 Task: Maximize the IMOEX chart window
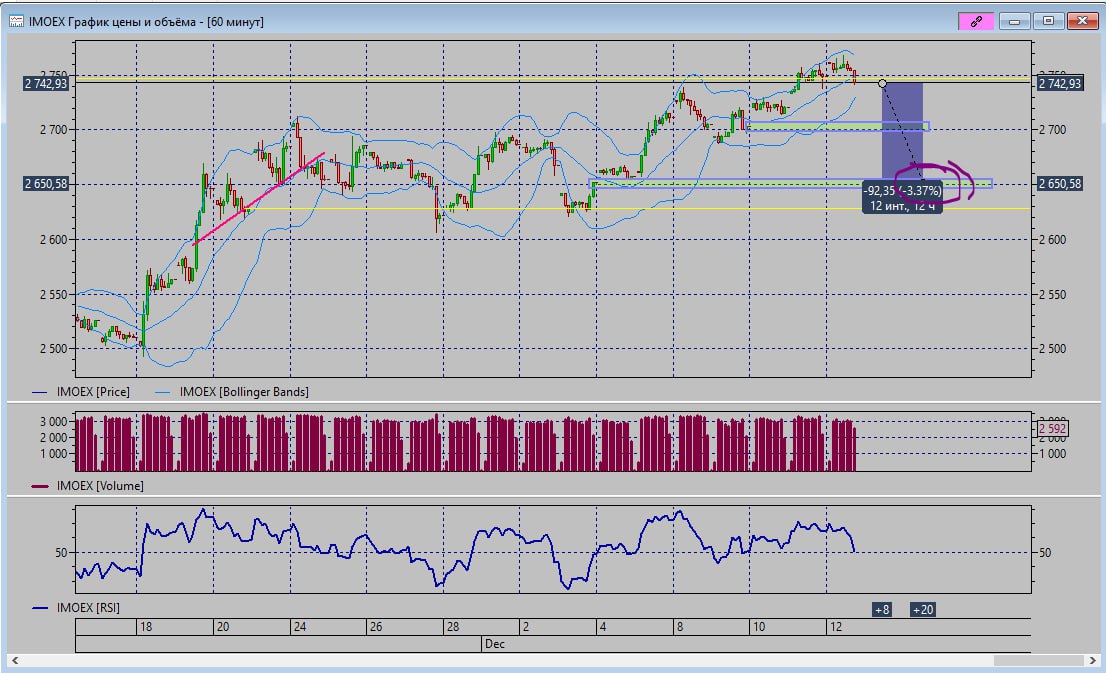[1048, 20]
